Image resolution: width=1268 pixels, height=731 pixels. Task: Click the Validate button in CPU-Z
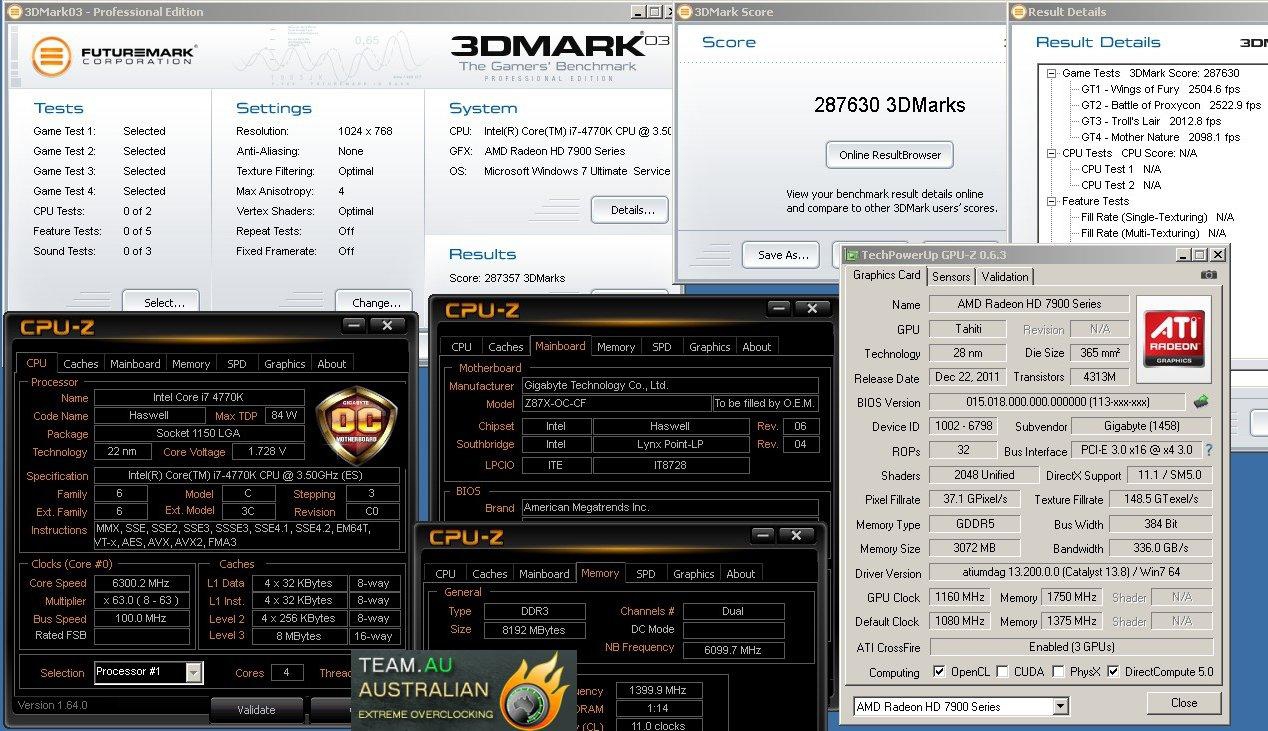click(256, 710)
